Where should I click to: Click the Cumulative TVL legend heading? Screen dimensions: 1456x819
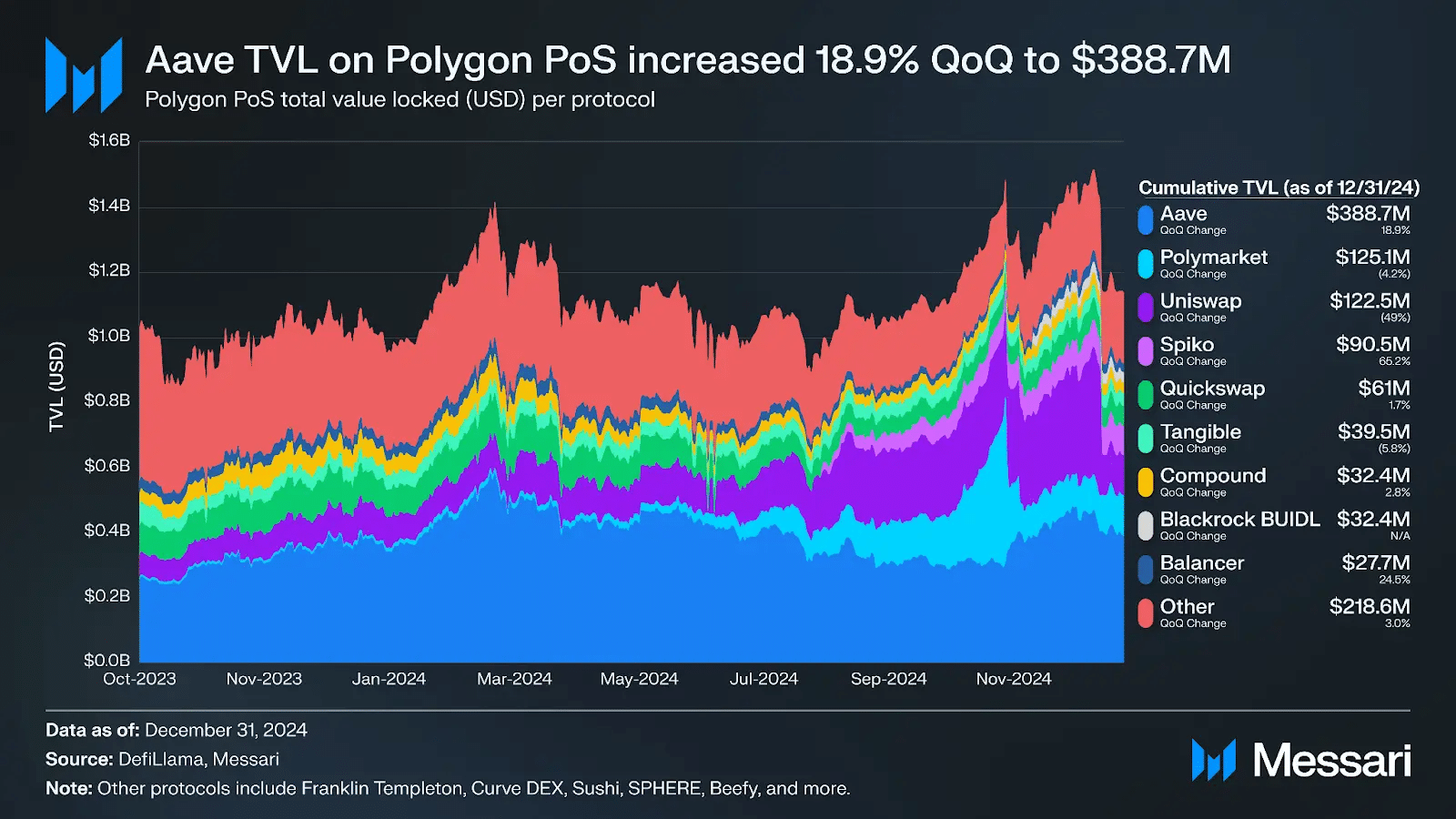click(x=1279, y=187)
